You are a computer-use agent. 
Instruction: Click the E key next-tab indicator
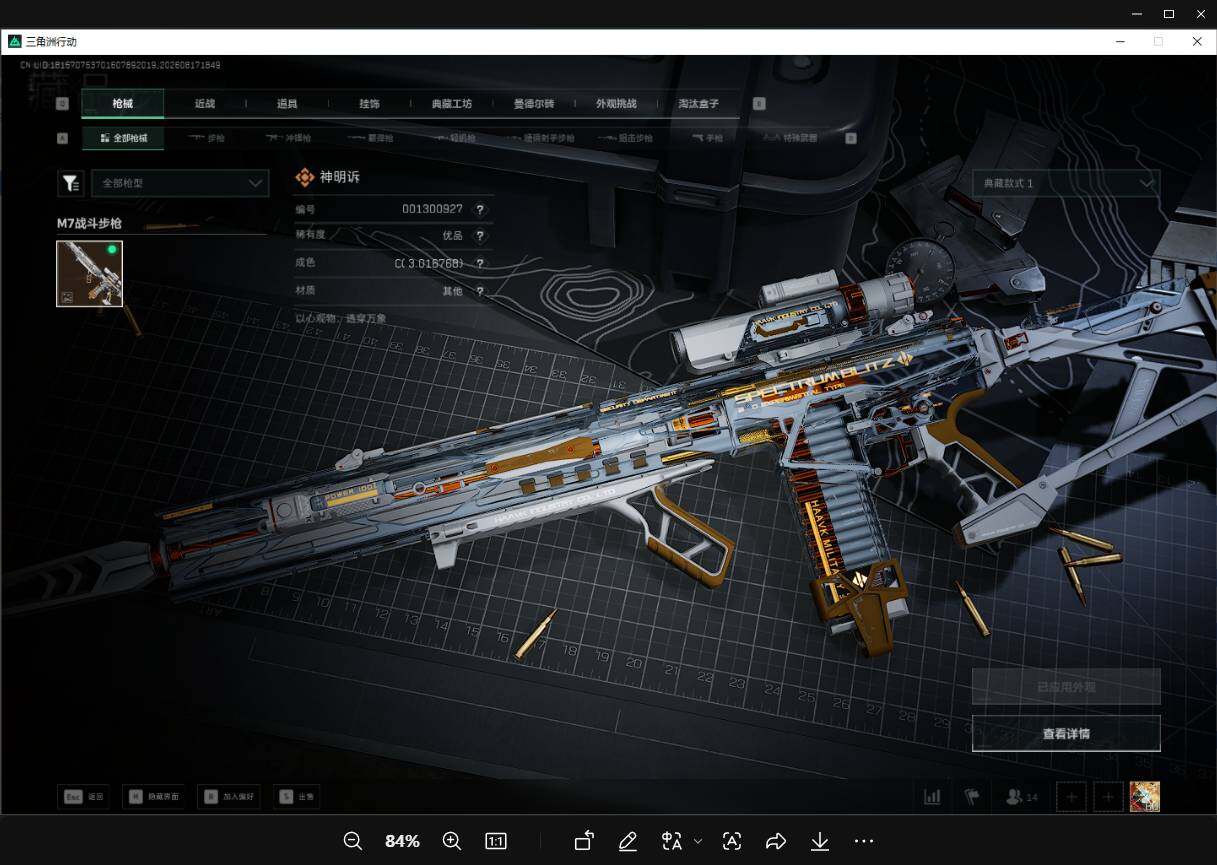[759, 104]
